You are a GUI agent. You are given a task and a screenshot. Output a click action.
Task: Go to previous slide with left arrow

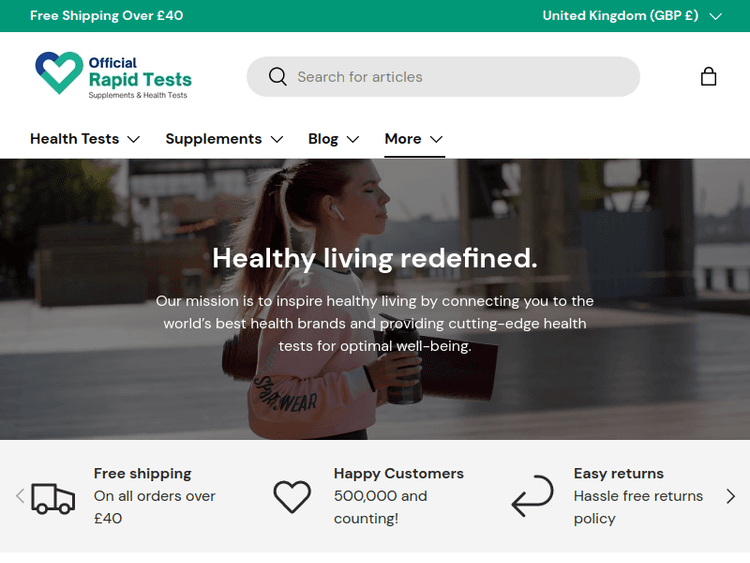[x=19, y=496]
